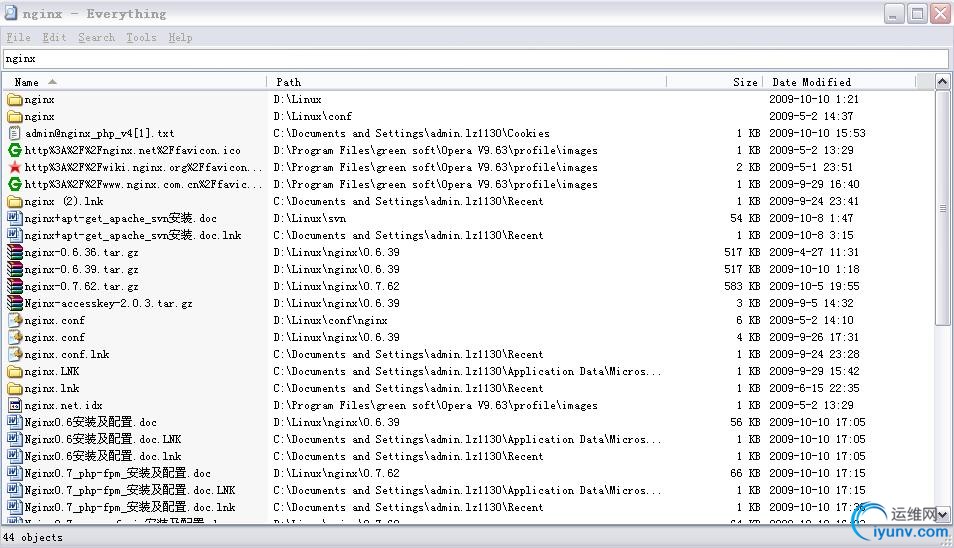The image size is (954, 548).
Task: Click Word icon of Nginx0.6安装及配置.doc.LNK
Action: pos(15,440)
